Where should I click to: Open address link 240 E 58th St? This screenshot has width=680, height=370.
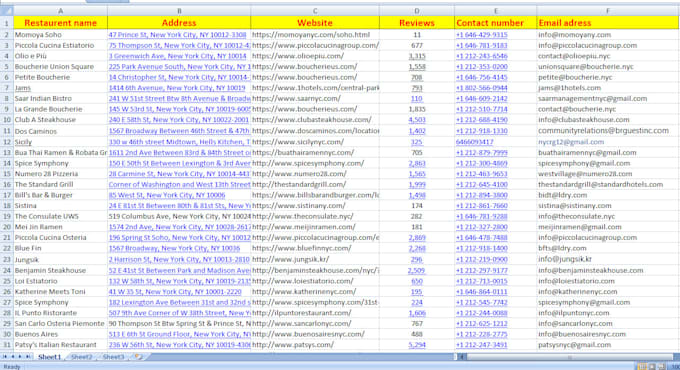coord(179,120)
